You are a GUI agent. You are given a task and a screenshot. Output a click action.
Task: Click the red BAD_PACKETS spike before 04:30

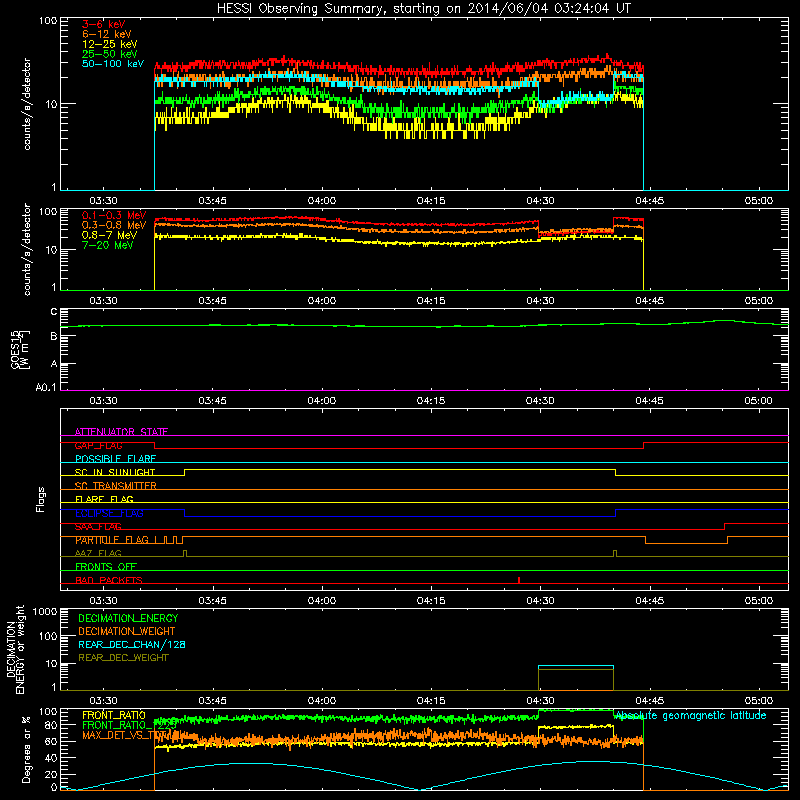coord(519,580)
